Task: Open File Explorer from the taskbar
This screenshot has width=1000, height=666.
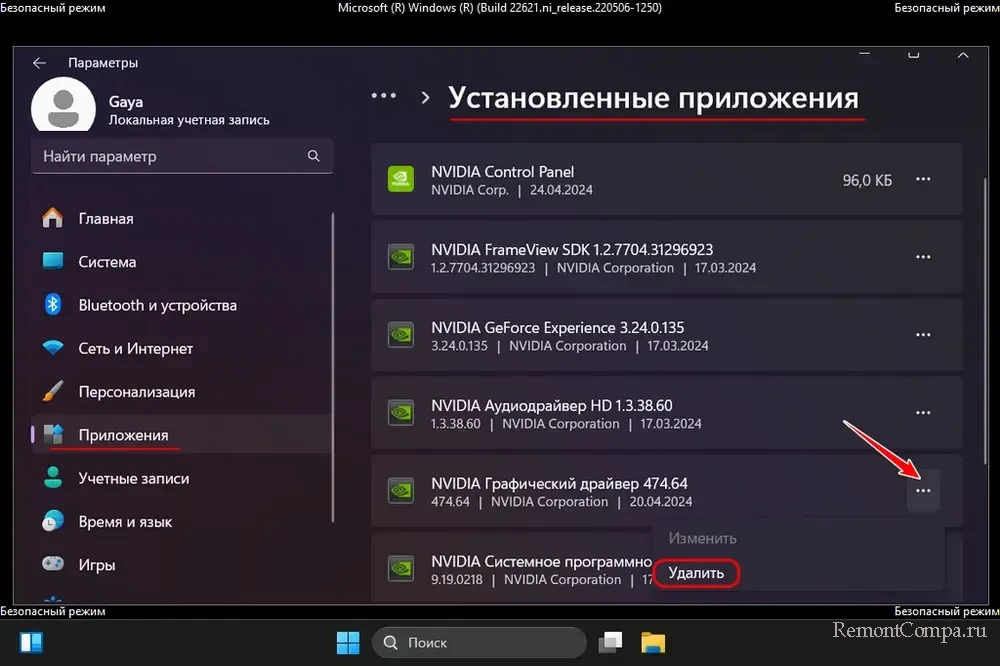Action: tap(653, 642)
